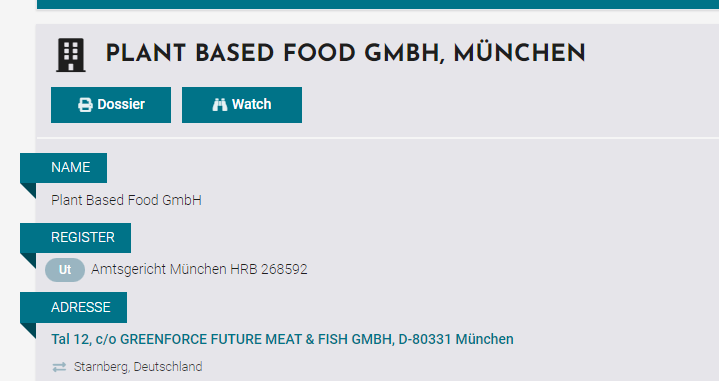Click the folded corner under the ADRESSE ribbon
Viewport: 719px width, 381px height.
28,331
